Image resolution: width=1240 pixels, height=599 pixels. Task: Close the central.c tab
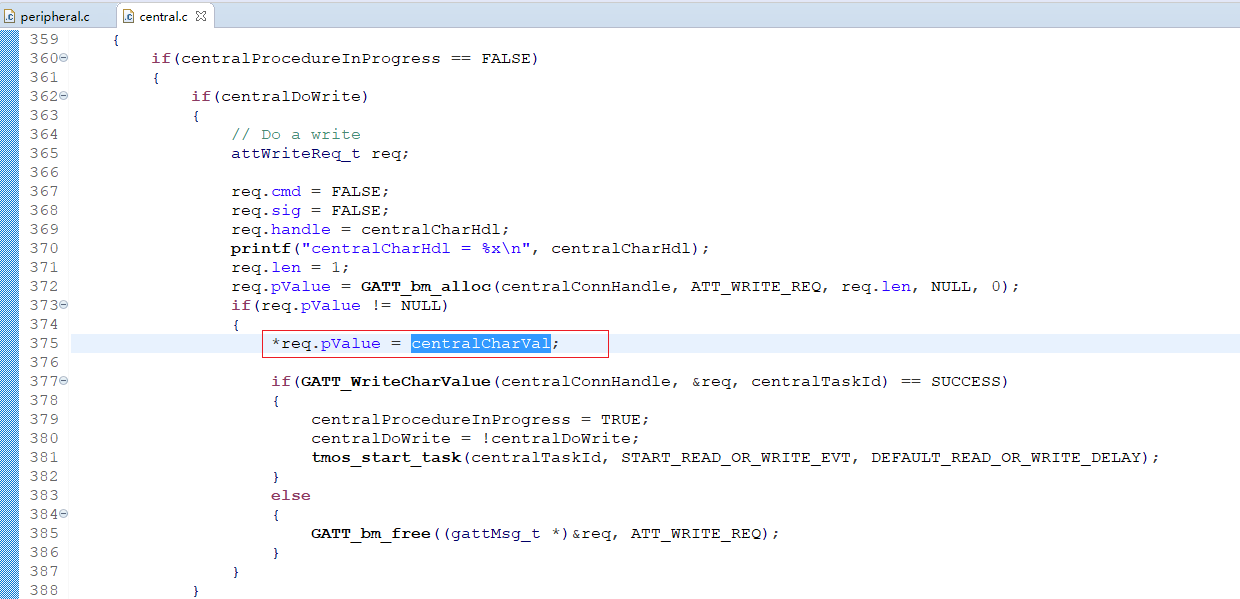pyautogui.click(x=201, y=16)
